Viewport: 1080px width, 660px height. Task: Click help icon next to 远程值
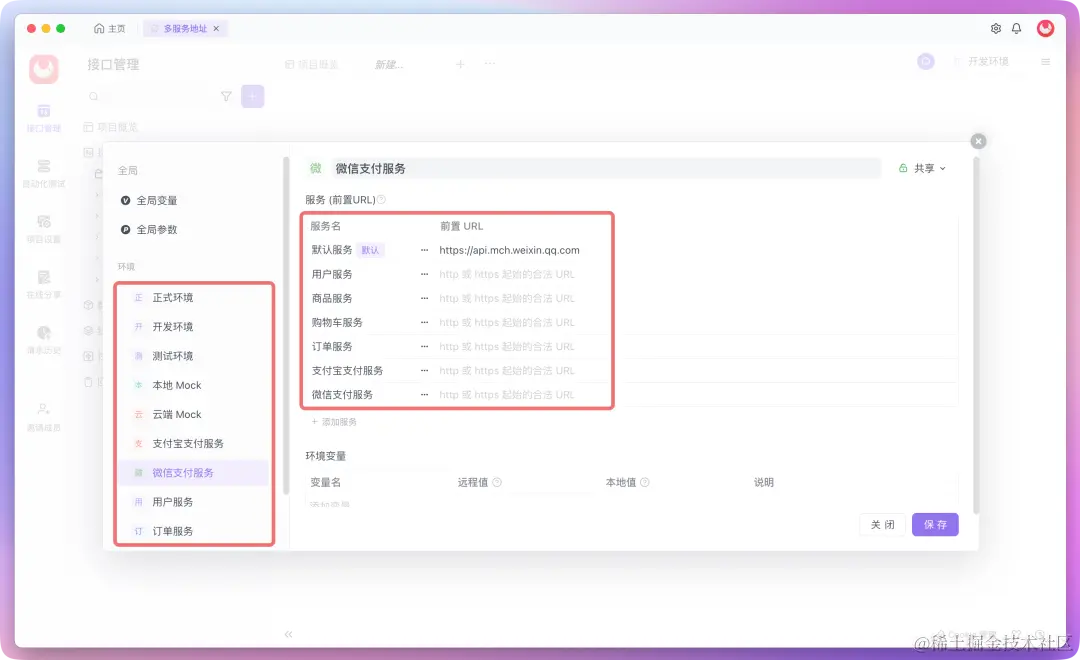497,482
